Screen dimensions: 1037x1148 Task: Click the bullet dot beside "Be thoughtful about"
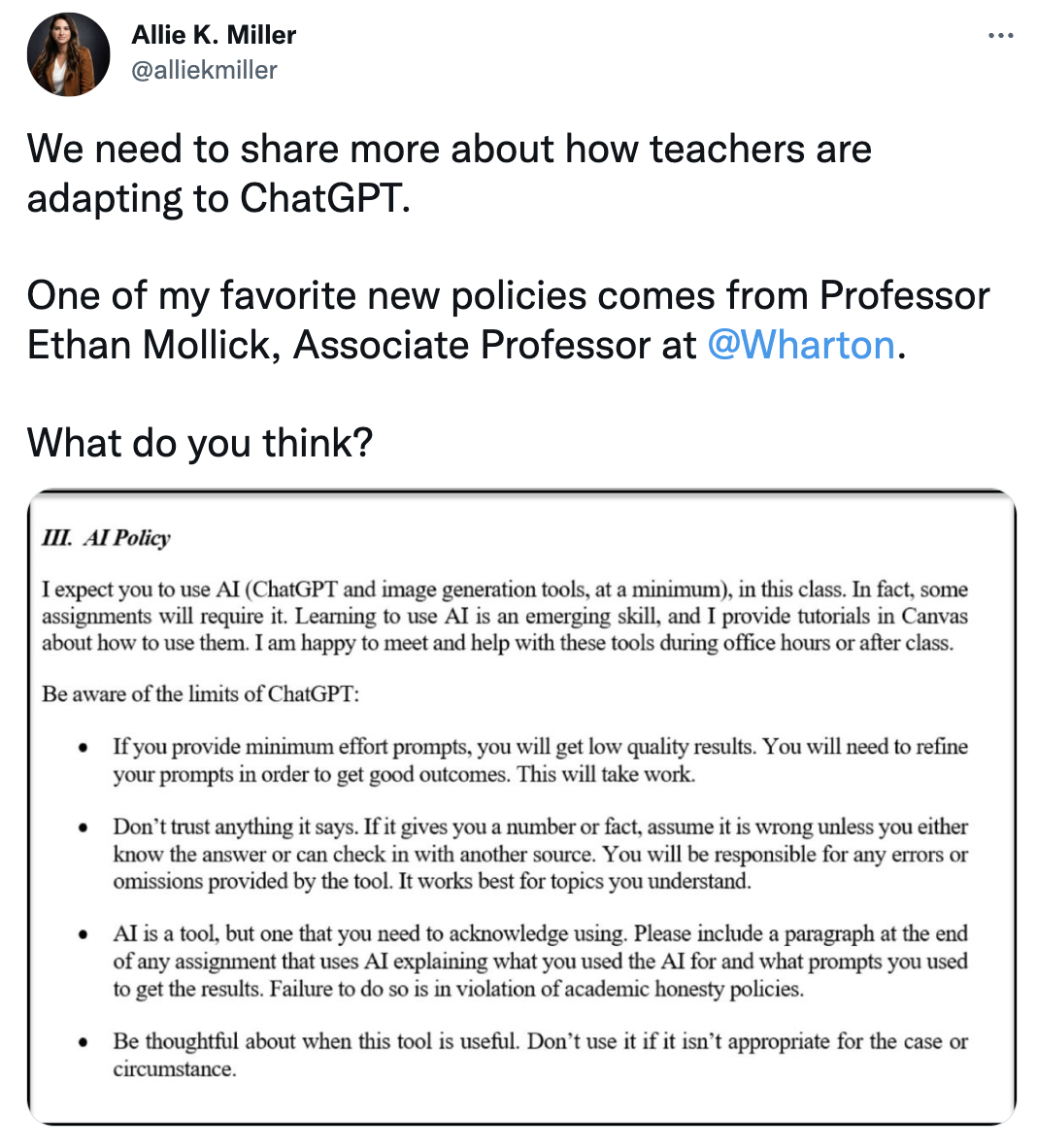84,1042
